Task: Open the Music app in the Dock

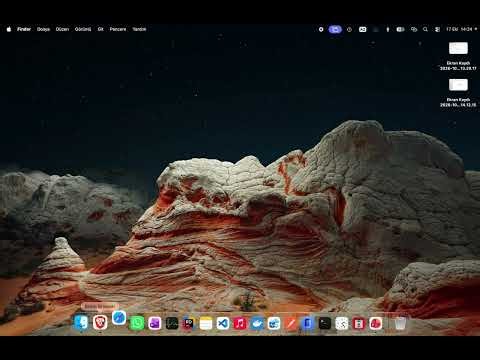Action: 240,323
